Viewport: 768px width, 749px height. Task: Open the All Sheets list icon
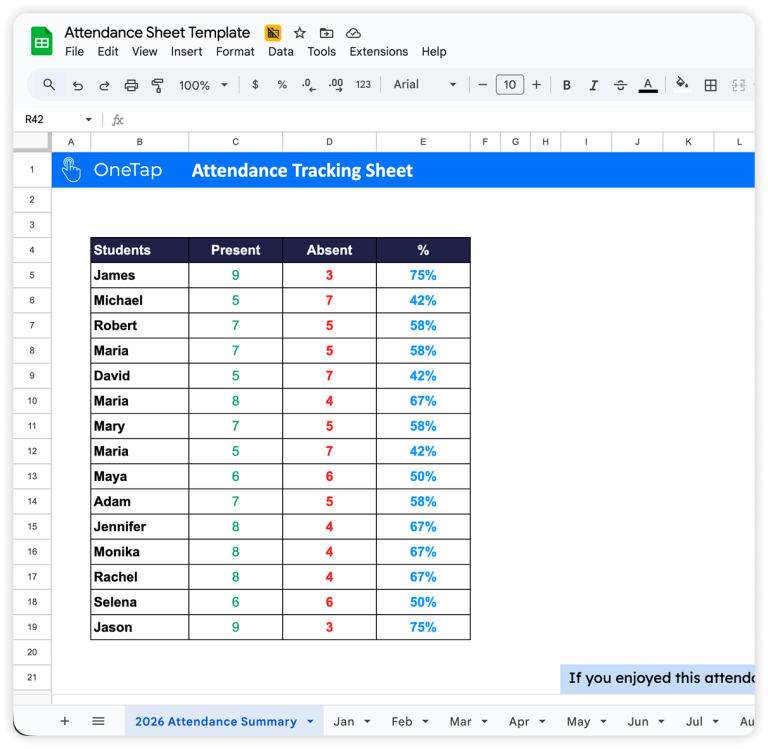click(98, 721)
